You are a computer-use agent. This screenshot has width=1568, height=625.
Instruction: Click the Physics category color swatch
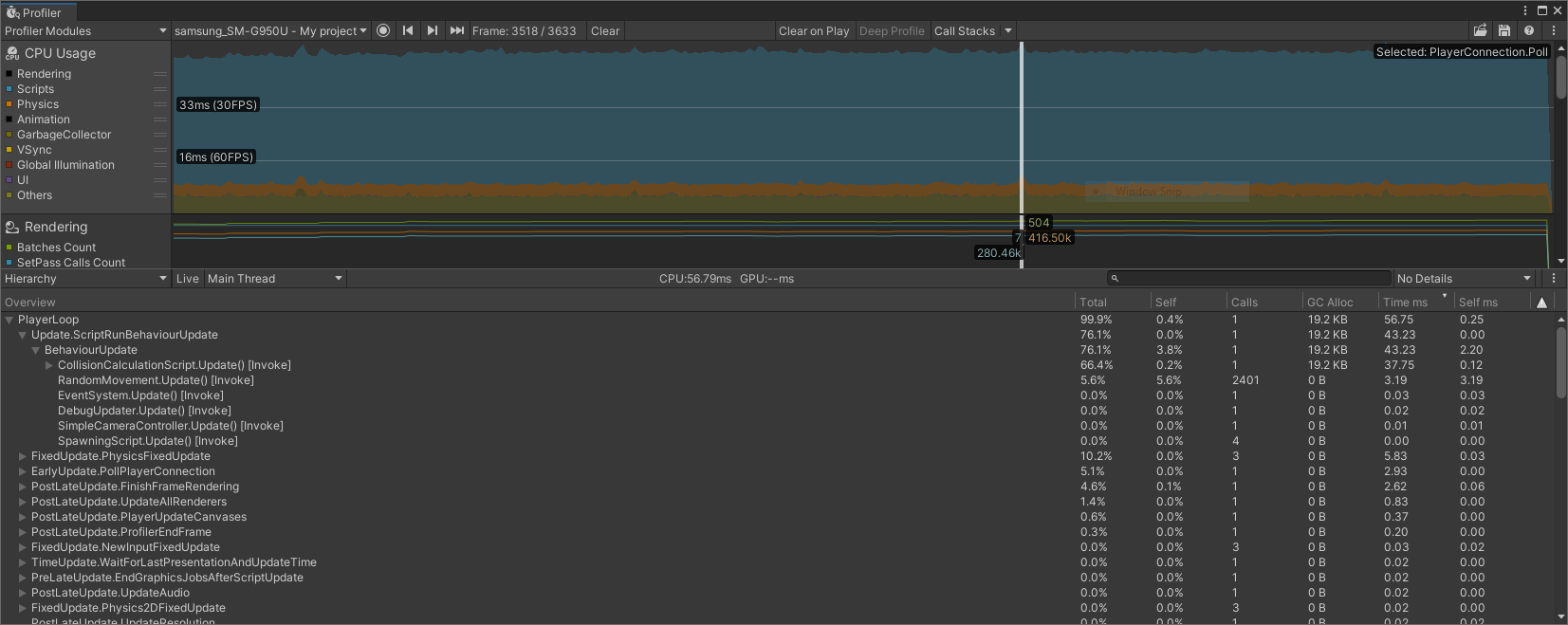pos(9,104)
